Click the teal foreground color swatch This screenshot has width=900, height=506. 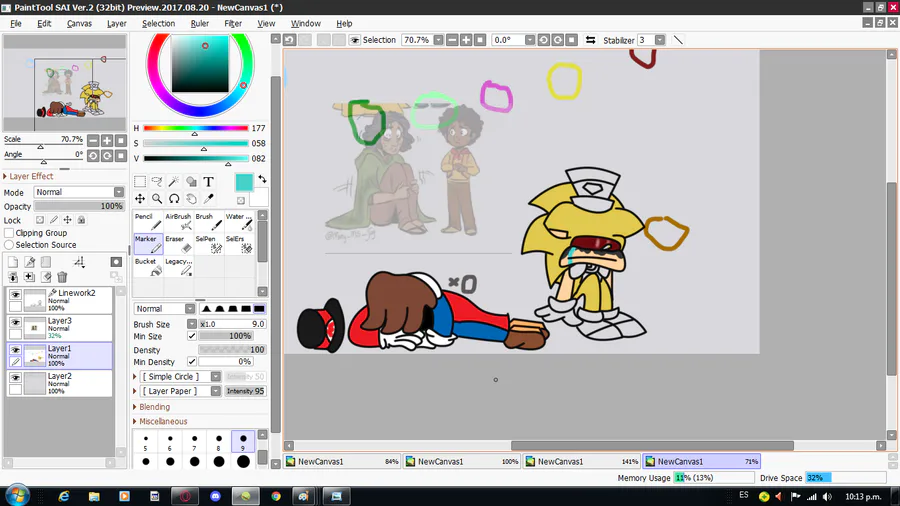[x=244, y=182]
